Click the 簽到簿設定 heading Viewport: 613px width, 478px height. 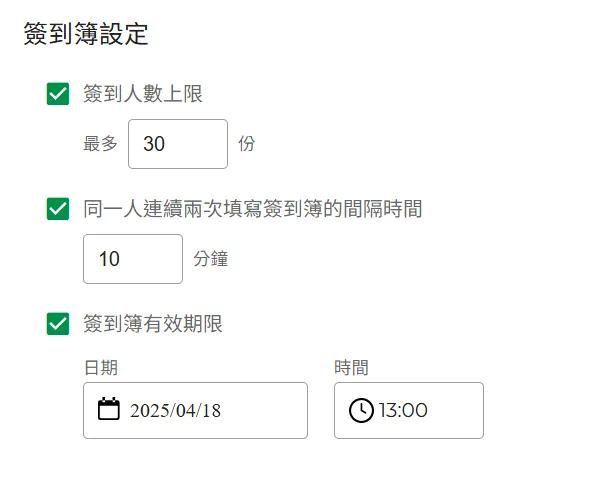click(x=86, y=35)
